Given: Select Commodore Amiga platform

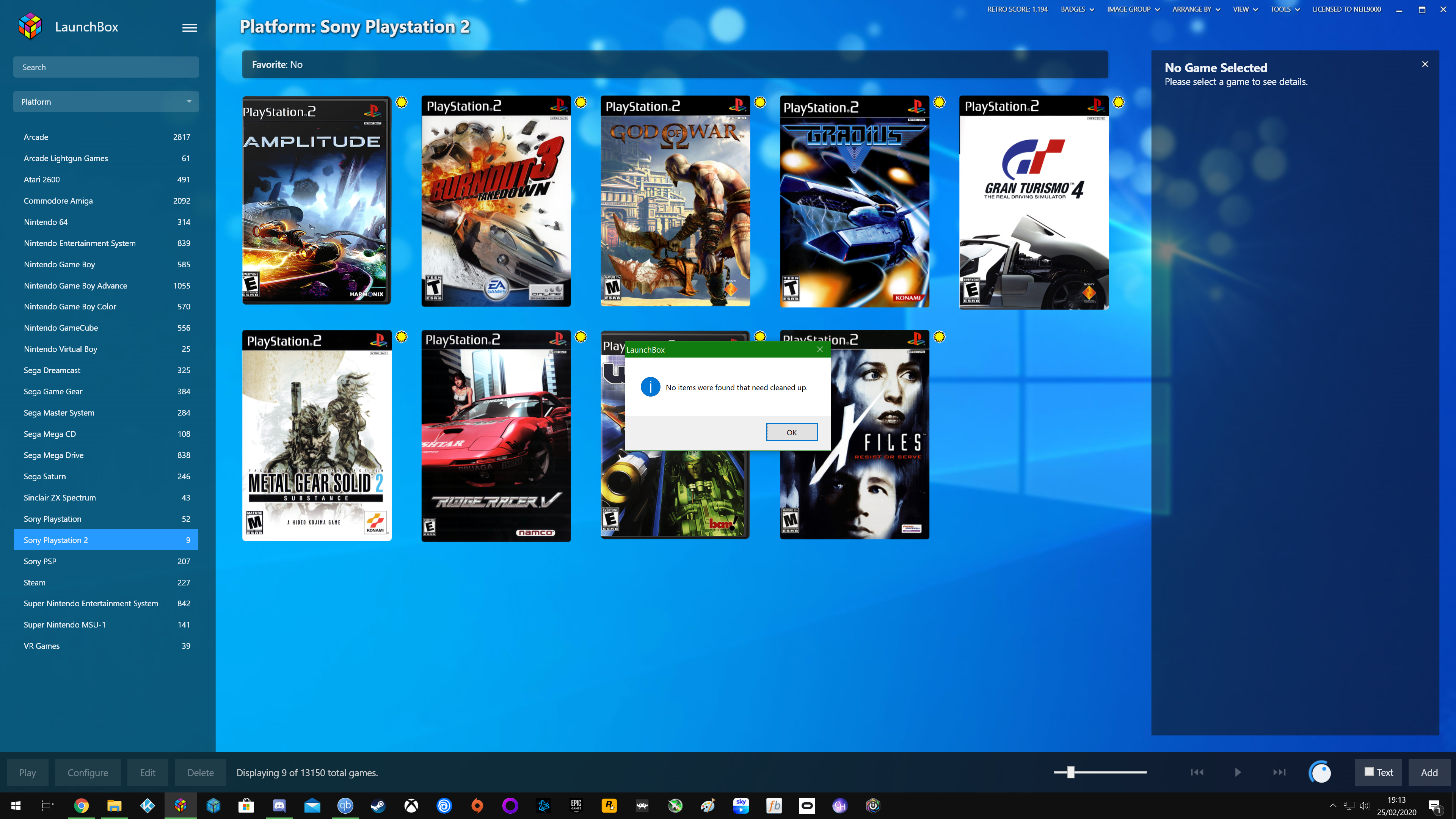Looking at the screenshot, I should coord(106,201).
